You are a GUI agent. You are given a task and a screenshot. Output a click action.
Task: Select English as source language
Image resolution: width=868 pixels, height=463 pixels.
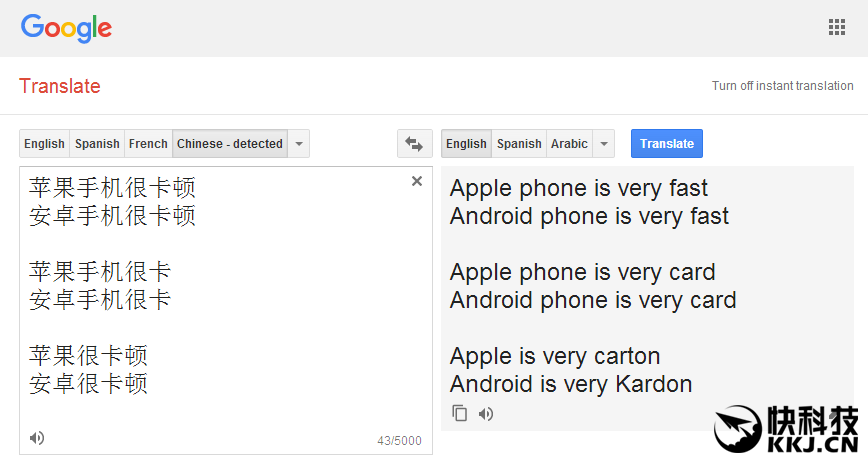coord(44,143)
